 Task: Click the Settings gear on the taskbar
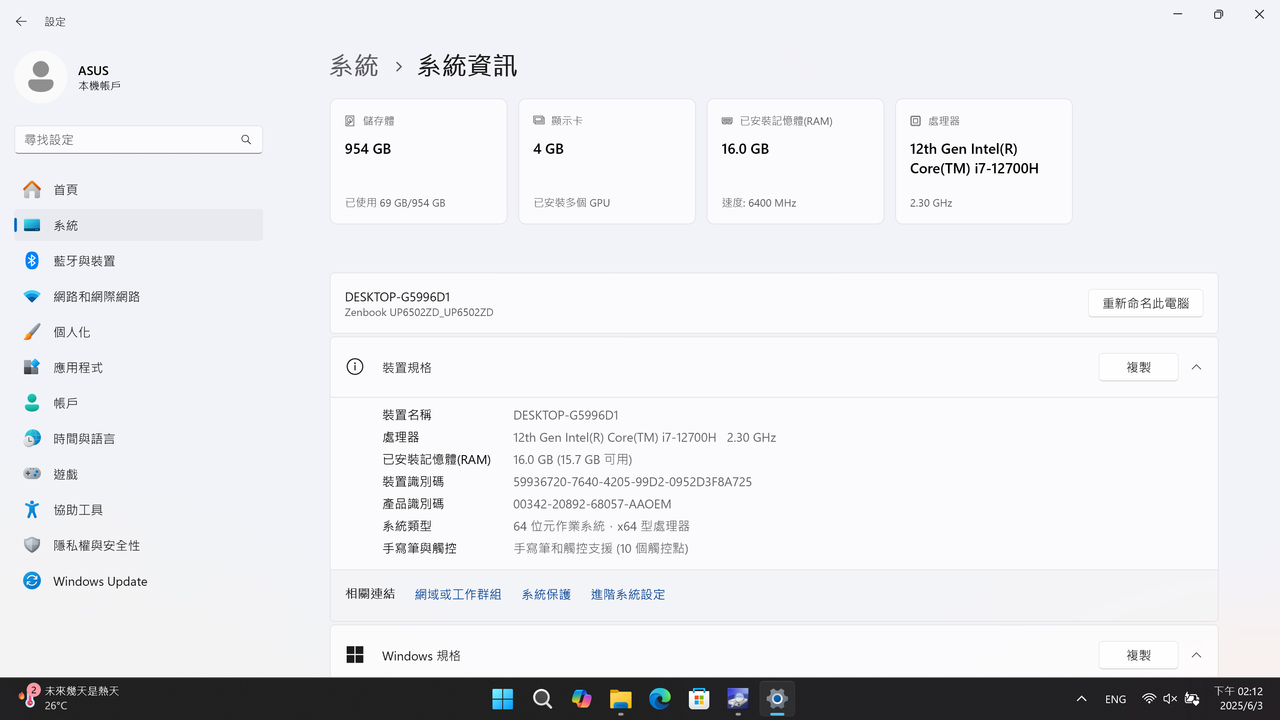pyautogui.click(x=777, y=699)
